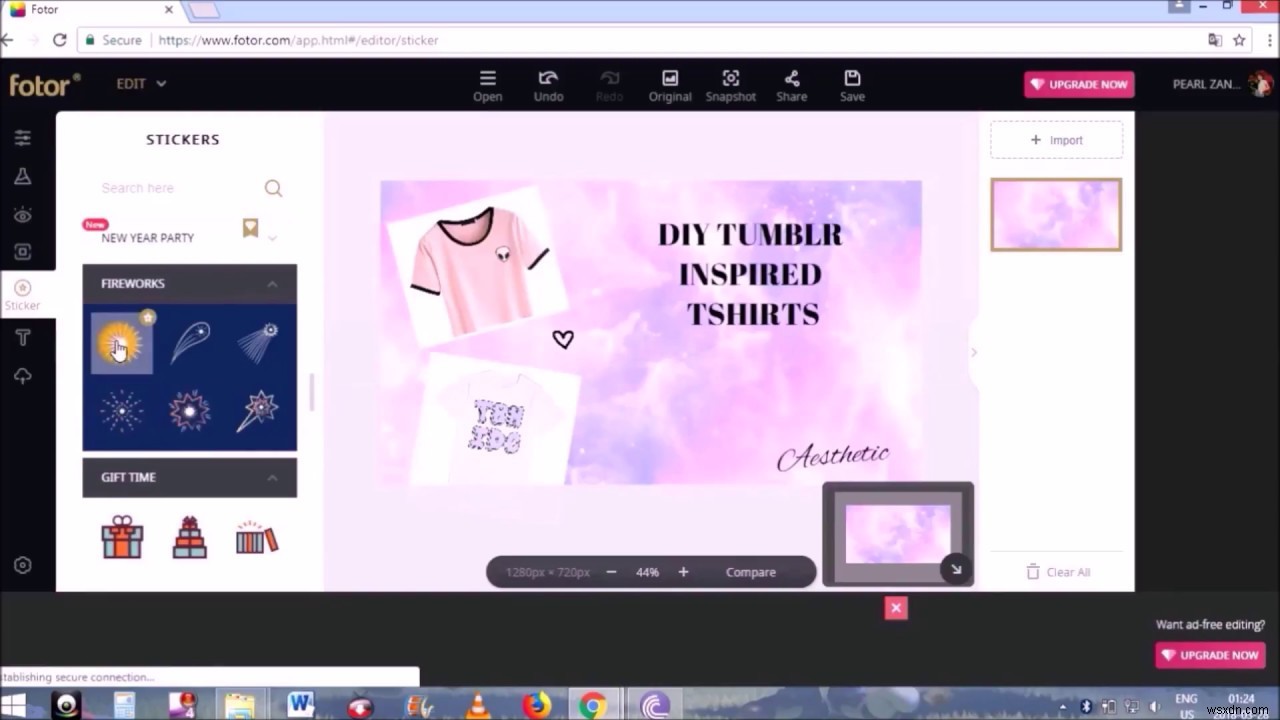Open the Adjust sliders icon in sidebar

(22, 137)
